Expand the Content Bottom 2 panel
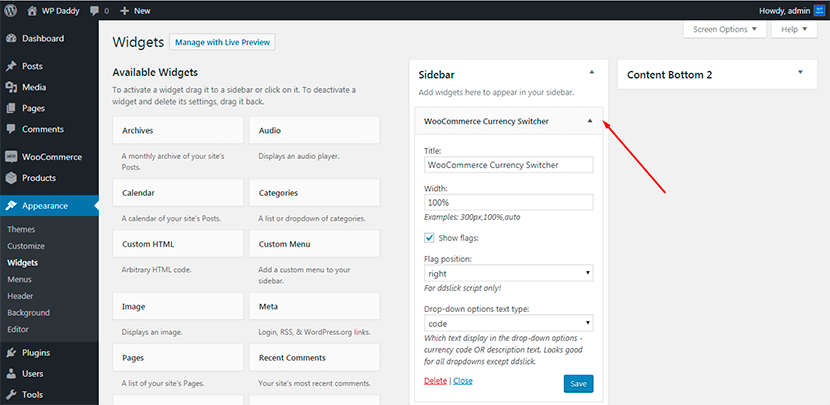Viewport: 830px width, 405px height. (x=800, y=72)
